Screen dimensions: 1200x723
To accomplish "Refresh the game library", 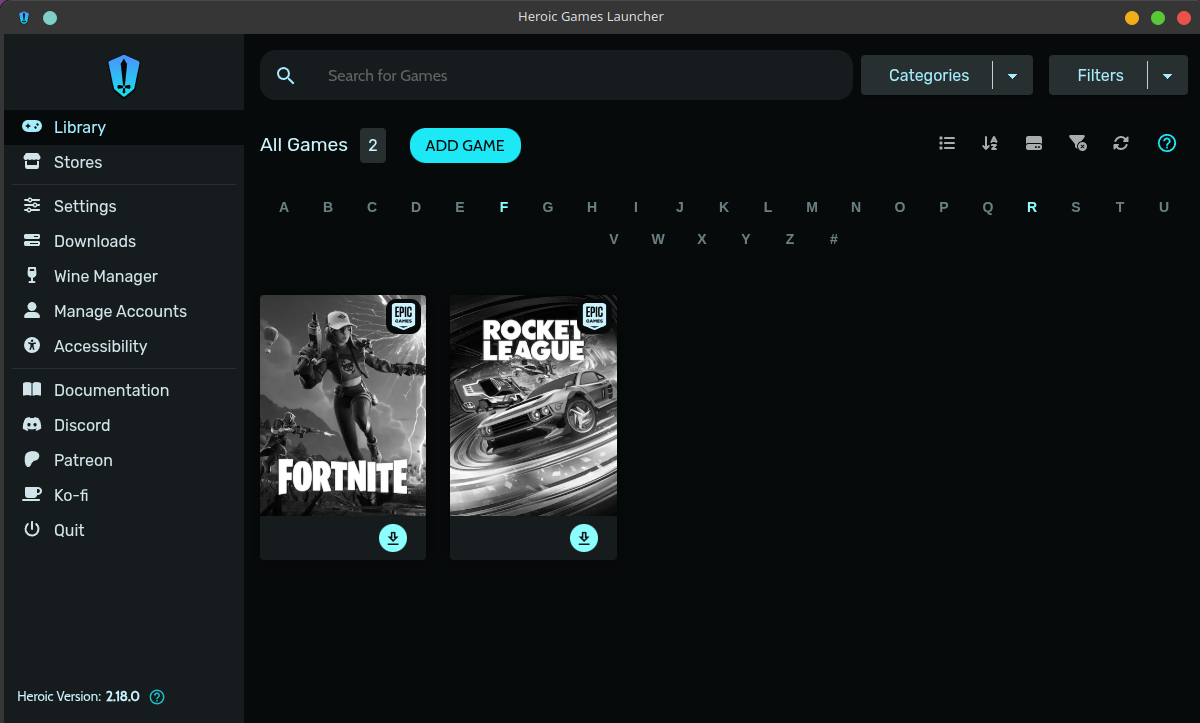I will 1121,143.
